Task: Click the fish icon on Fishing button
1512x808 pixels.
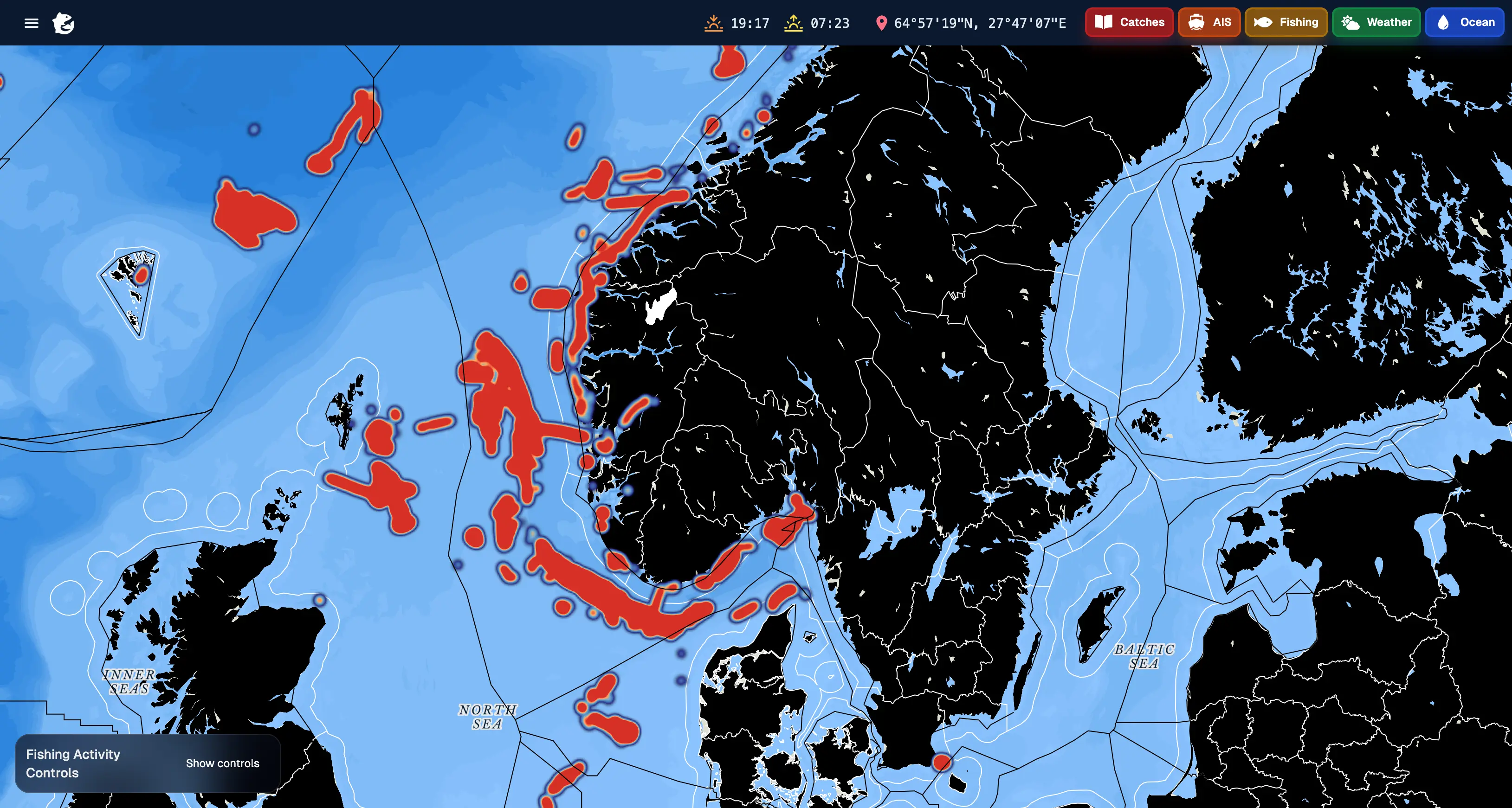Action: coord(1262,22)
